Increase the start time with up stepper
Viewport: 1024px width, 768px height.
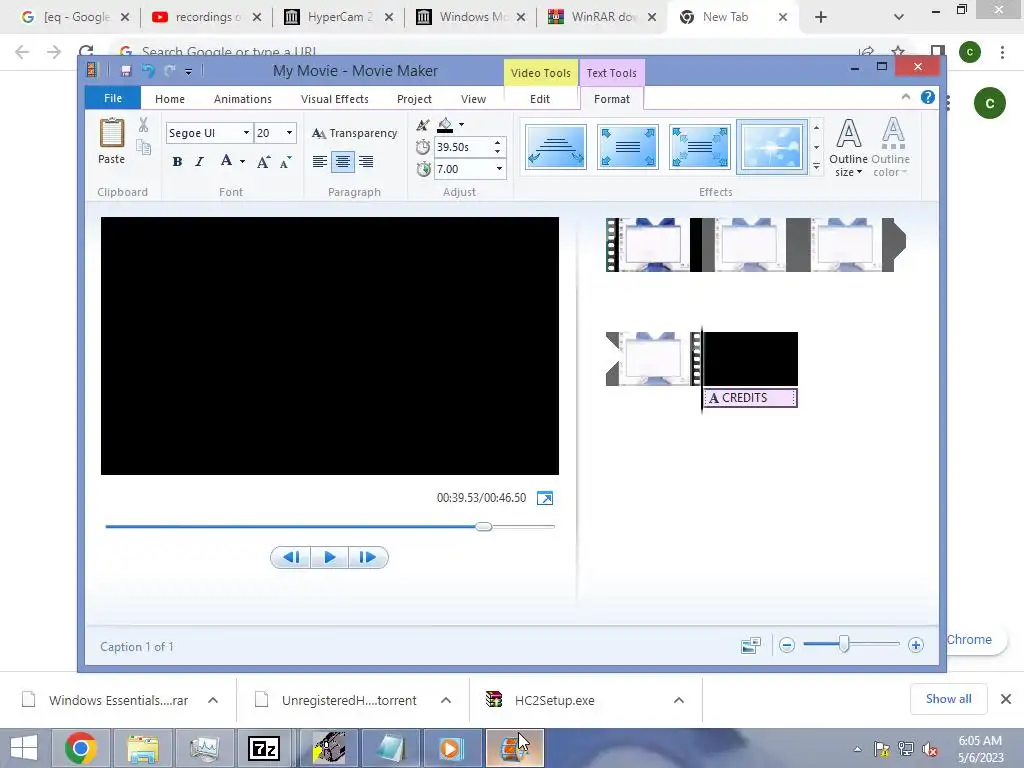tap(498, 142)
